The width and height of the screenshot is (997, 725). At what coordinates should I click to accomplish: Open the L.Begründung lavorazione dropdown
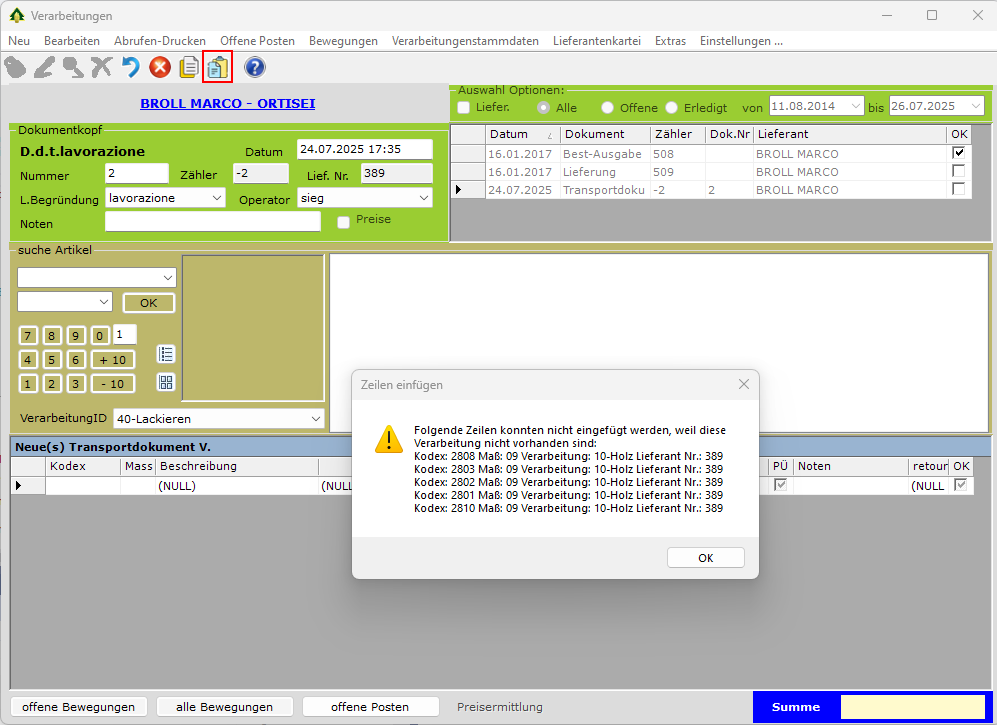click(x=218, y=198)
